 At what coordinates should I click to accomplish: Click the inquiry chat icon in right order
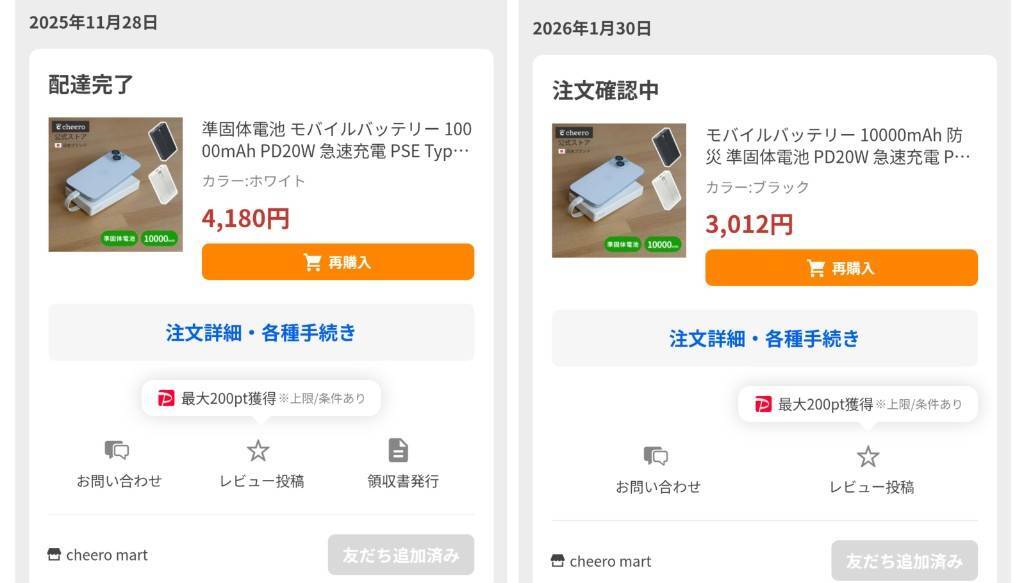[x=656, y=456]
